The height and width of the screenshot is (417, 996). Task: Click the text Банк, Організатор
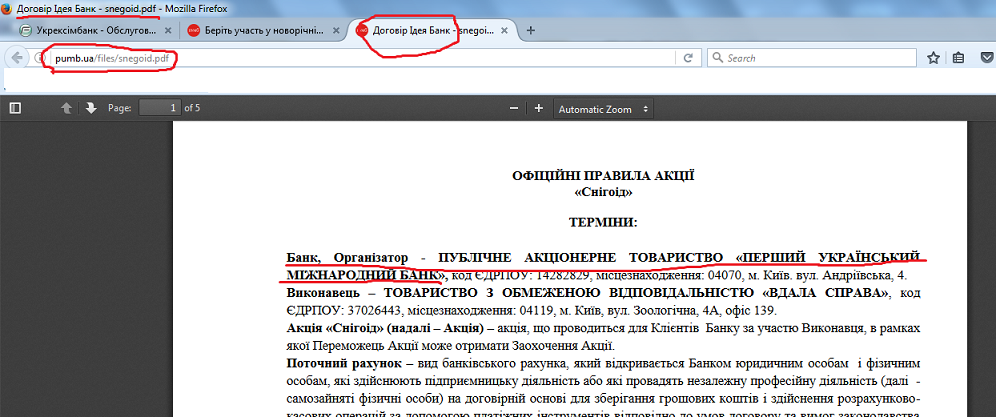coord(347,258)
